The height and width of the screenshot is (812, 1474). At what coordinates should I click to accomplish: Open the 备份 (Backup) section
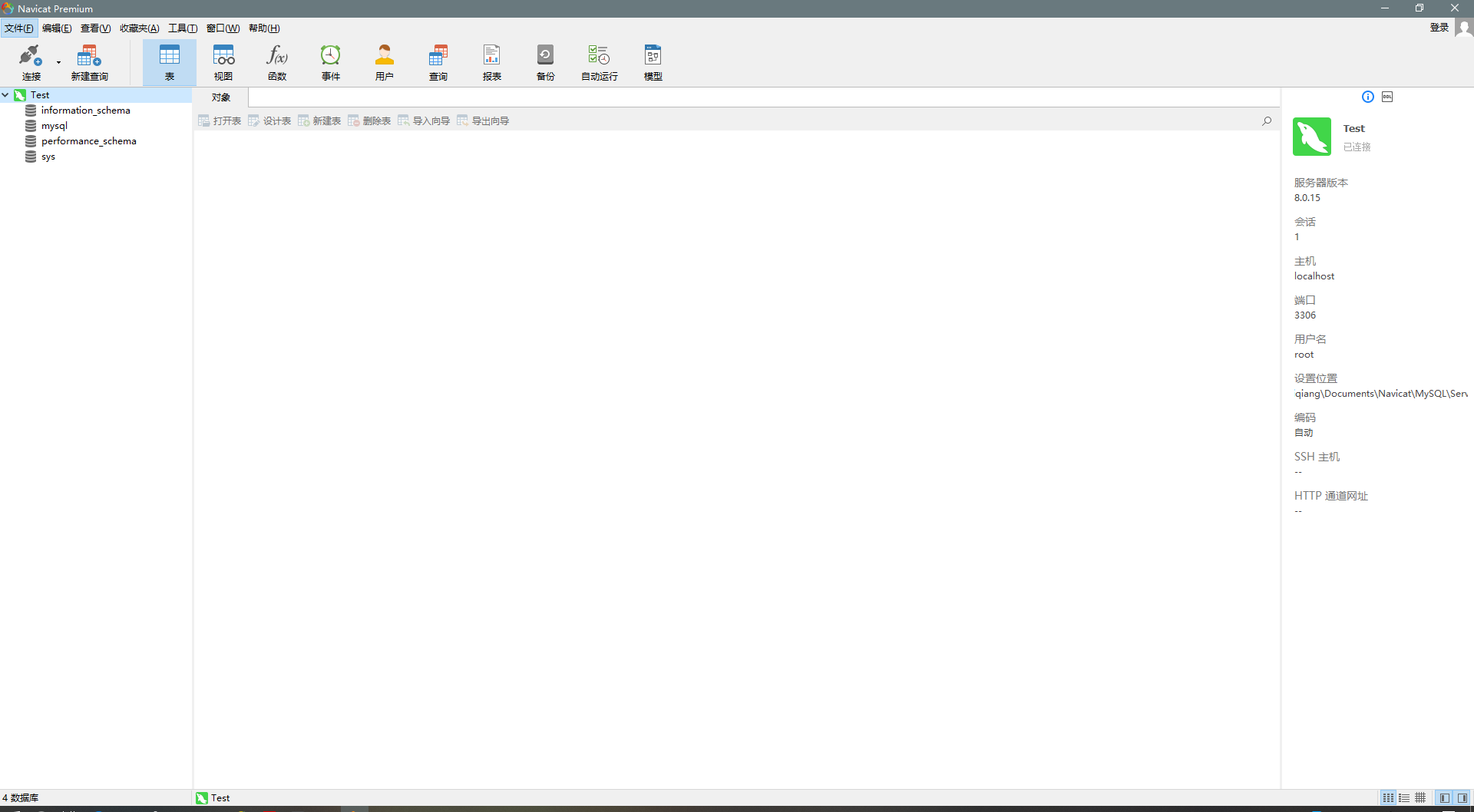point(546,62)
